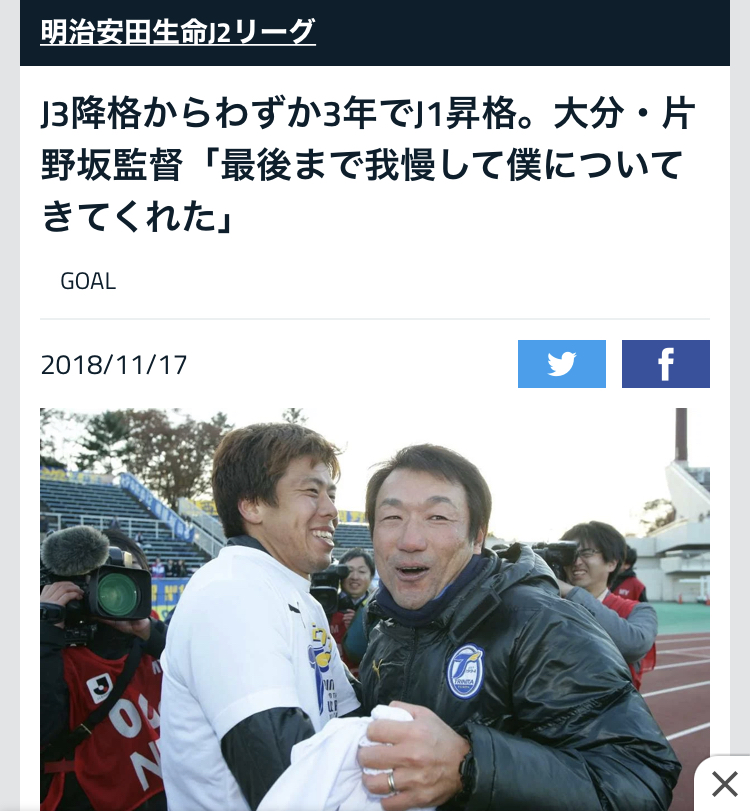Share the article on Twitter
Image resolution: width=750 pixels, height=811 pixels.
tap(562, 364)
